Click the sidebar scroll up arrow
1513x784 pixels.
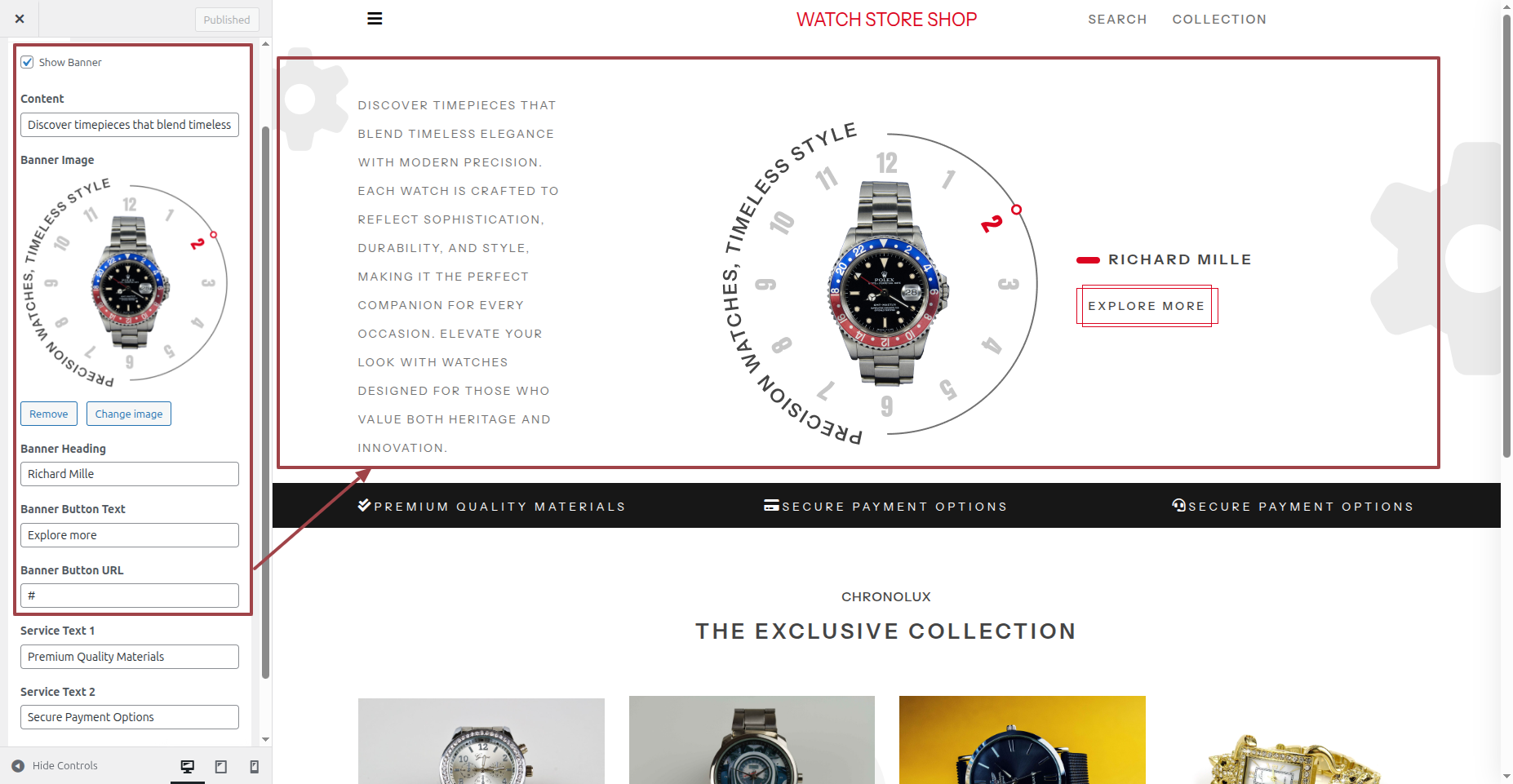265,43
